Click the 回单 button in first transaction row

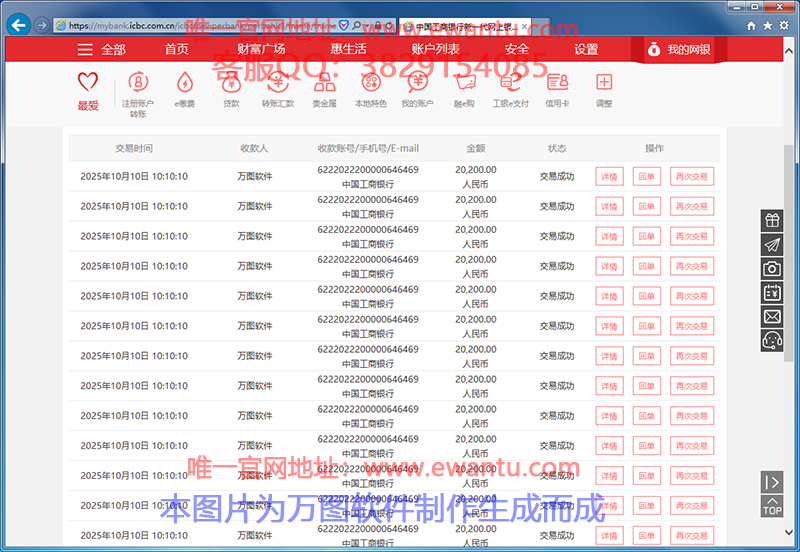point(646,177)
